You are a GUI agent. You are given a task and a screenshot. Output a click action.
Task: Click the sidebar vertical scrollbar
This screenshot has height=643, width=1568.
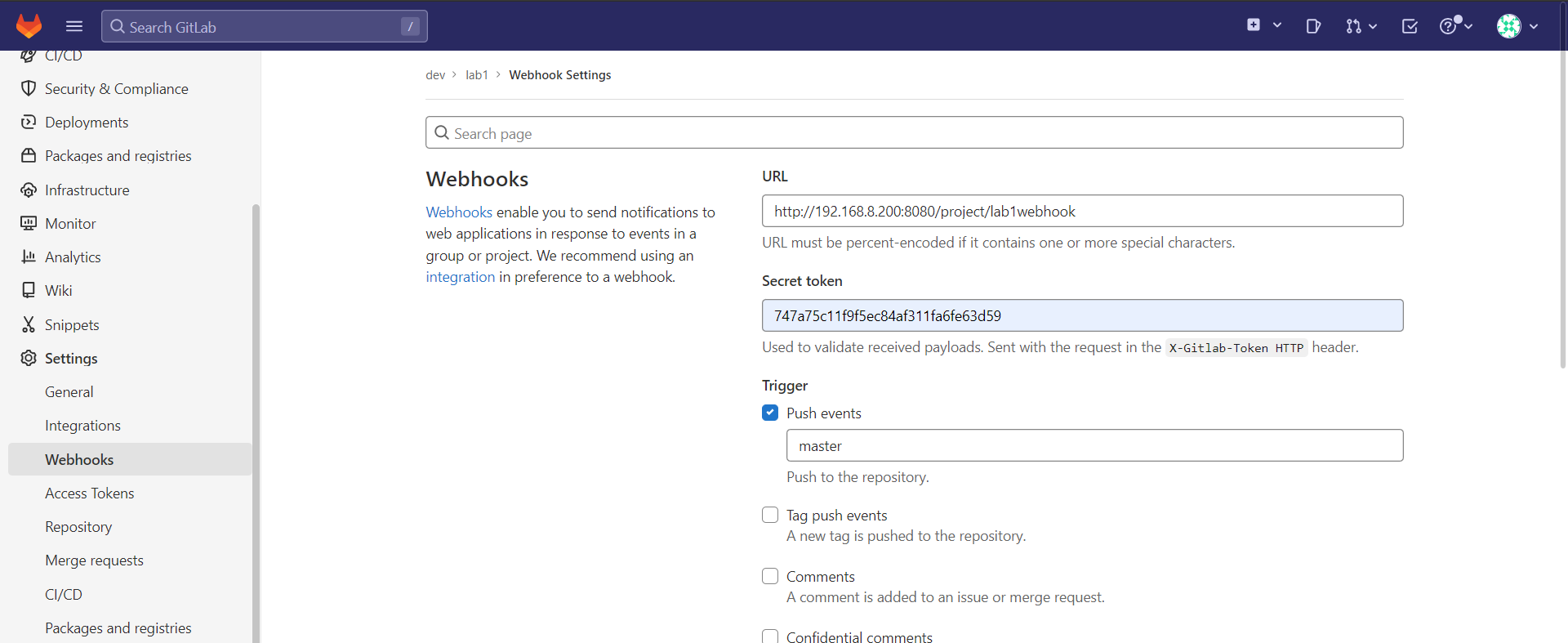point(256,409)
